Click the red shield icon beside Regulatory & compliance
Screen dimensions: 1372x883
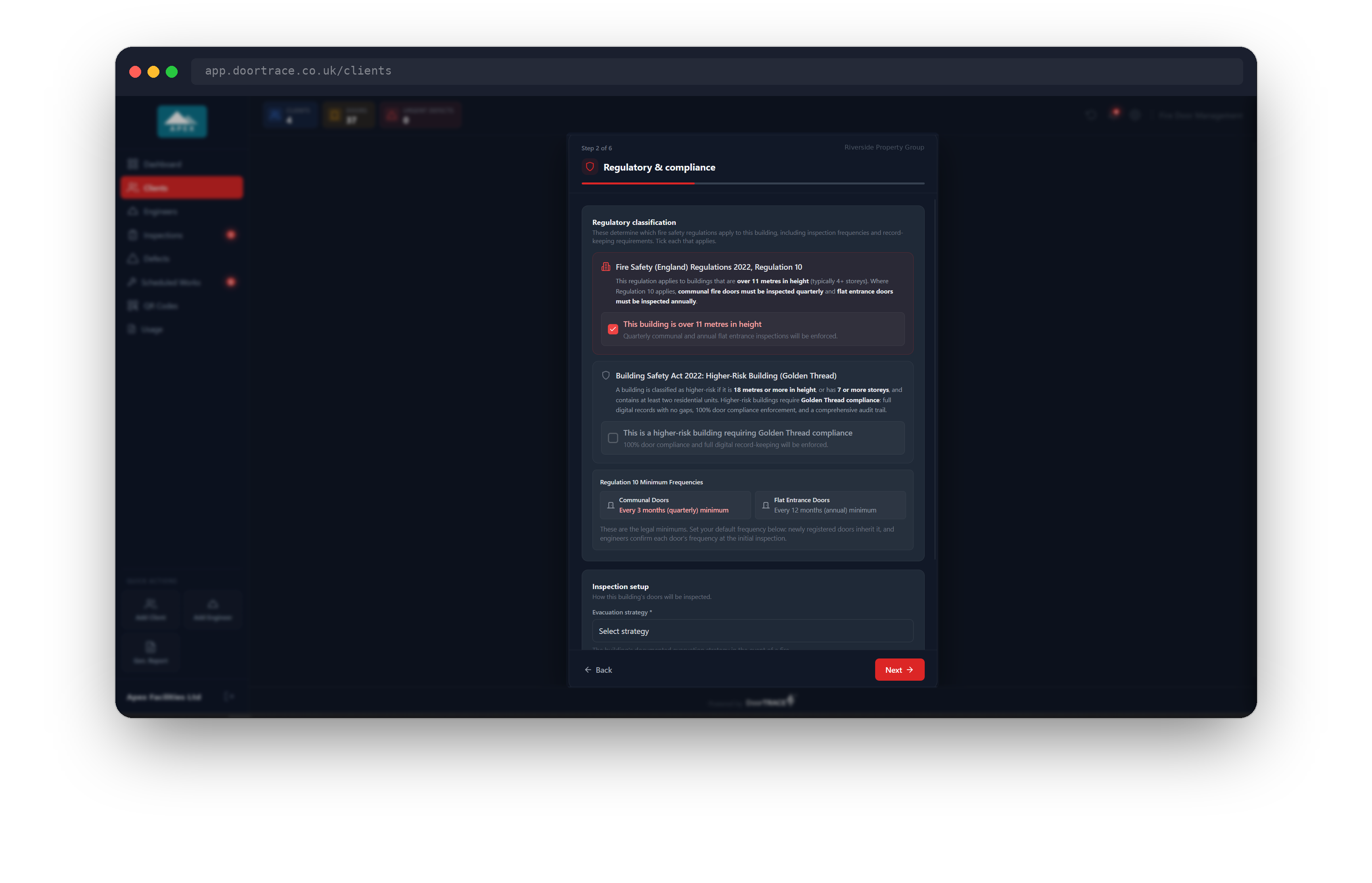590,167
